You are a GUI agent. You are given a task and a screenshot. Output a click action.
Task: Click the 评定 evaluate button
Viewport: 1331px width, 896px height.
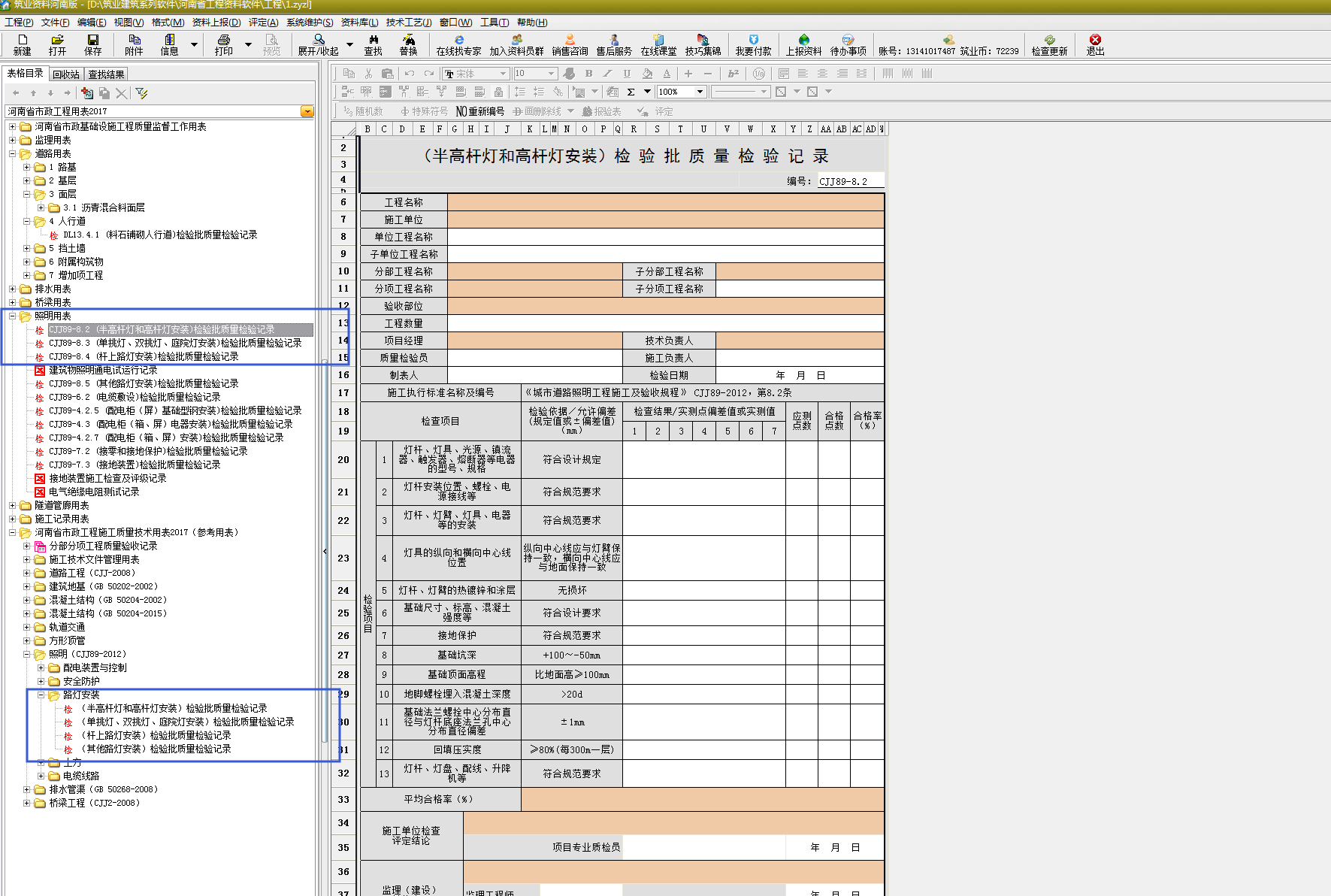[655, 111]
